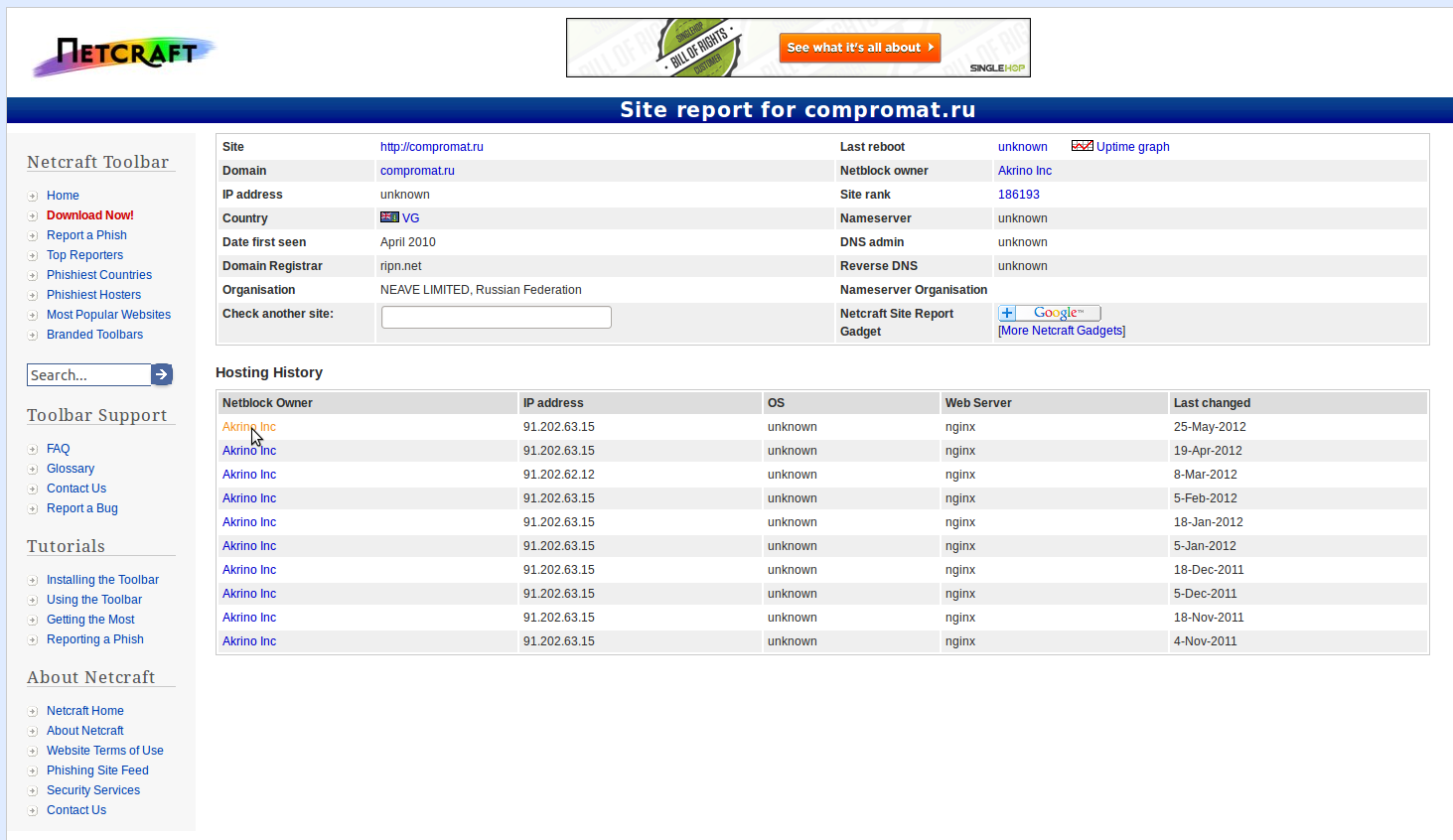Click Akrino Inc in the 8-Mar-2012 row
1453x840 pixels.
(249, 475)
